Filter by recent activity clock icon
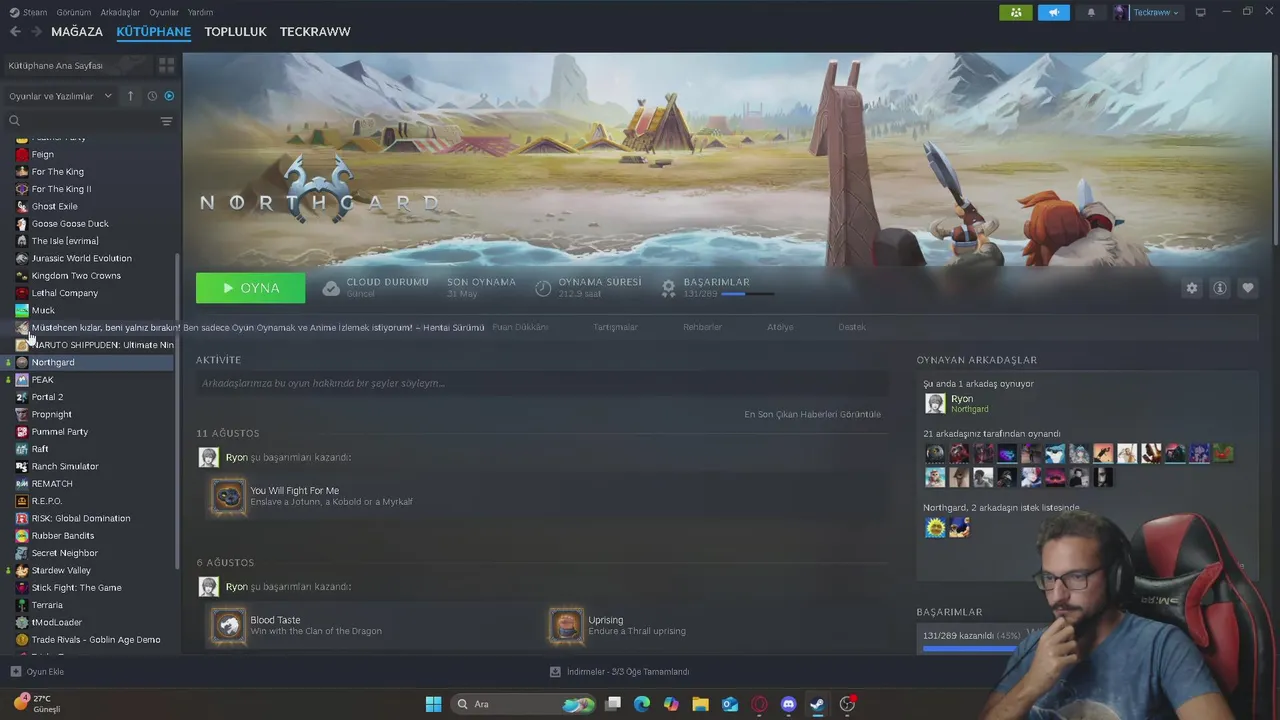1280x720 pixels. (152, 96)
